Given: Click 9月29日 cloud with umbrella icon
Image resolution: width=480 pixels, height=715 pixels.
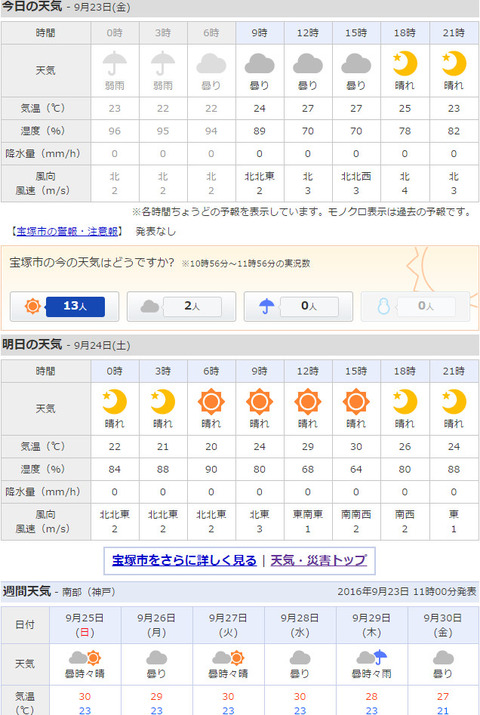Looking at the screenshot, I should pyautogui.click(x=372, y=658).
